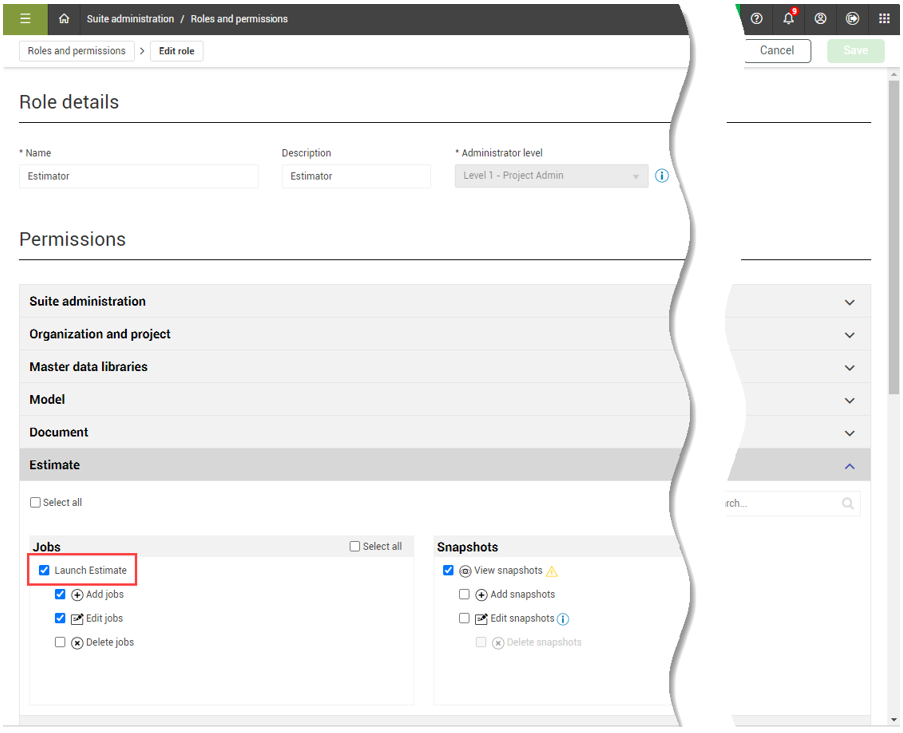This screenshot has height=733, width=903.
Task: Open the notifications bell
Action: point(788,19)
